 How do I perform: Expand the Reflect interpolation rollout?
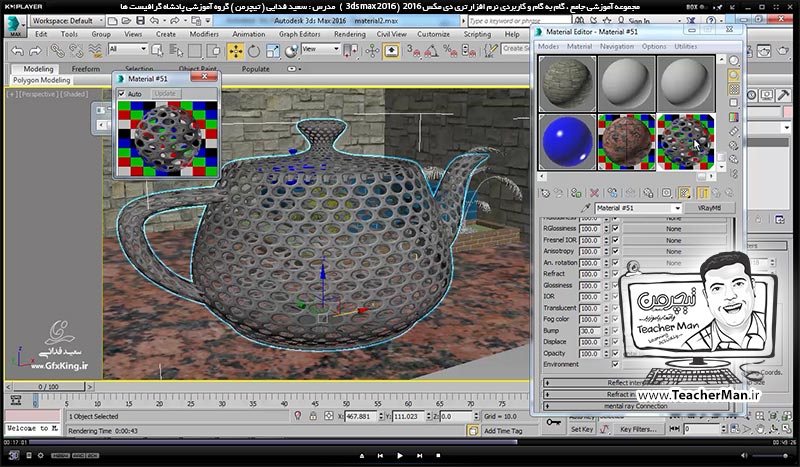pyautogui.click(x=637, y=383)
